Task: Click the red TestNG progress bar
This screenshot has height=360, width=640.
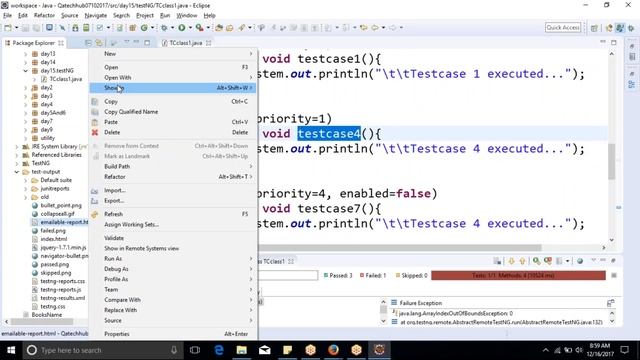Action: tap(518, 276)
